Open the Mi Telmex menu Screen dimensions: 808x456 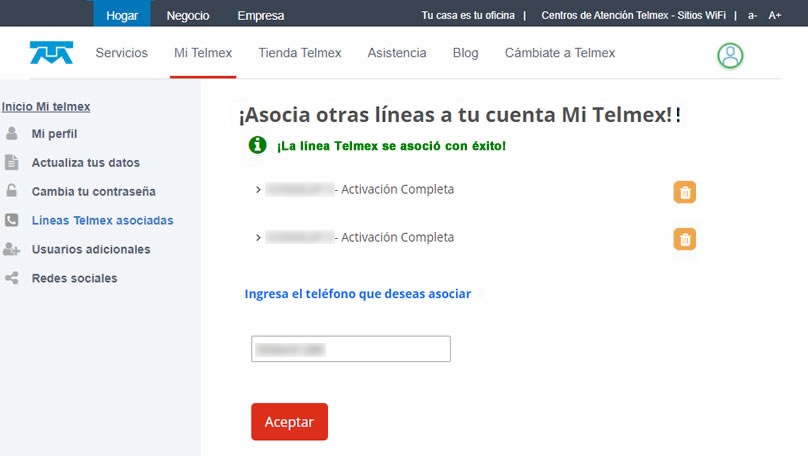click(203, 53)
